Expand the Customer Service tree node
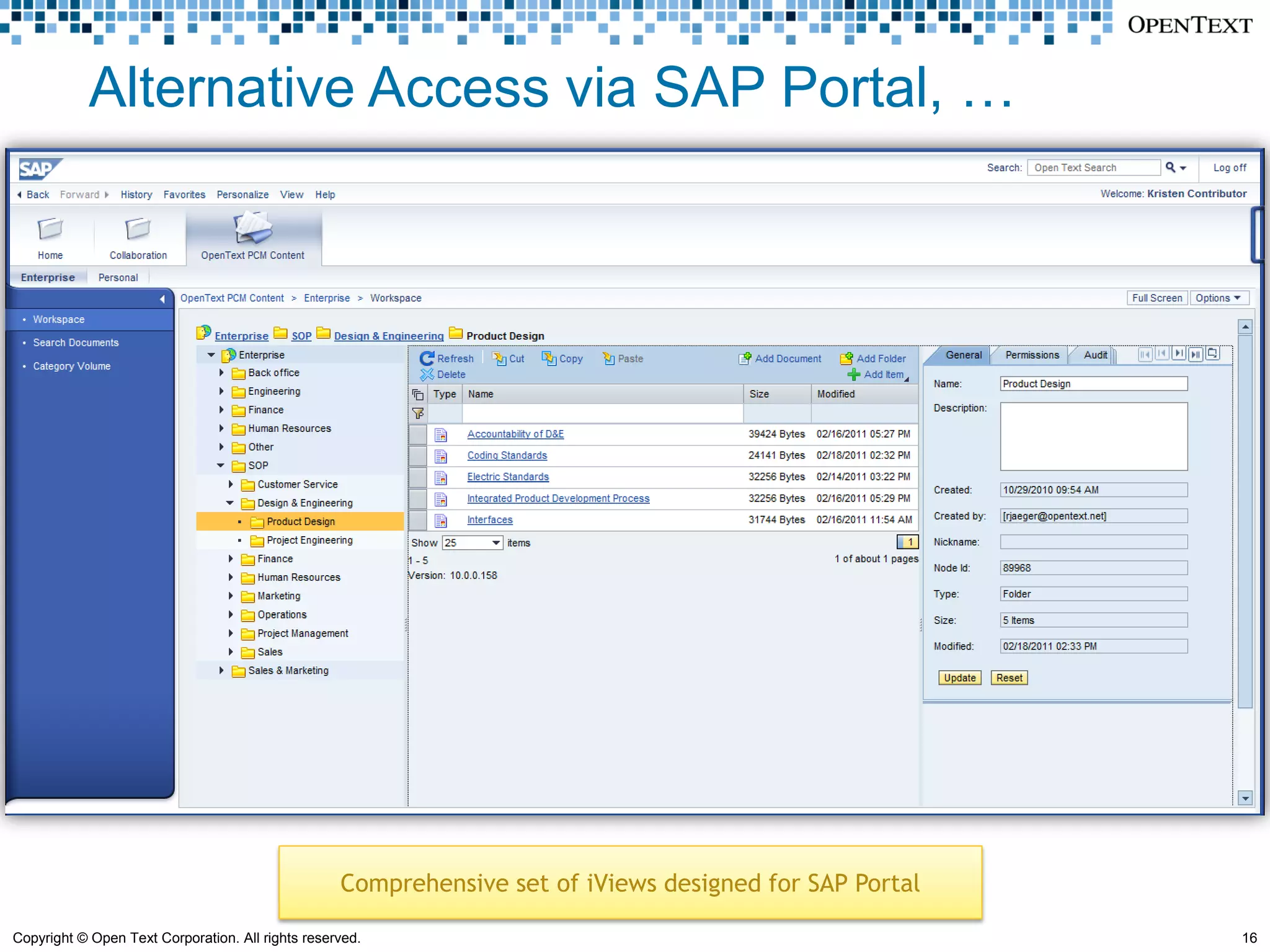The image size is (1270, 952). 231,484
